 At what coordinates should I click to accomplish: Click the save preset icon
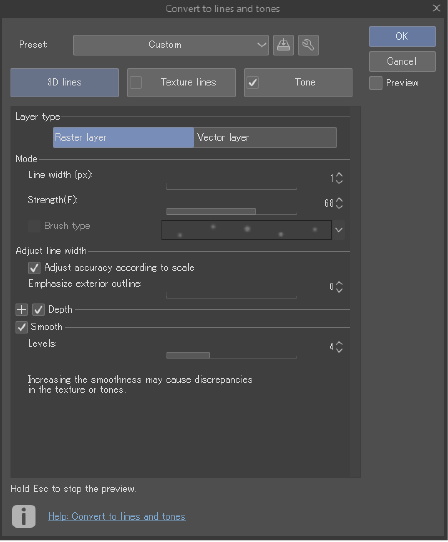coord(283,45)
